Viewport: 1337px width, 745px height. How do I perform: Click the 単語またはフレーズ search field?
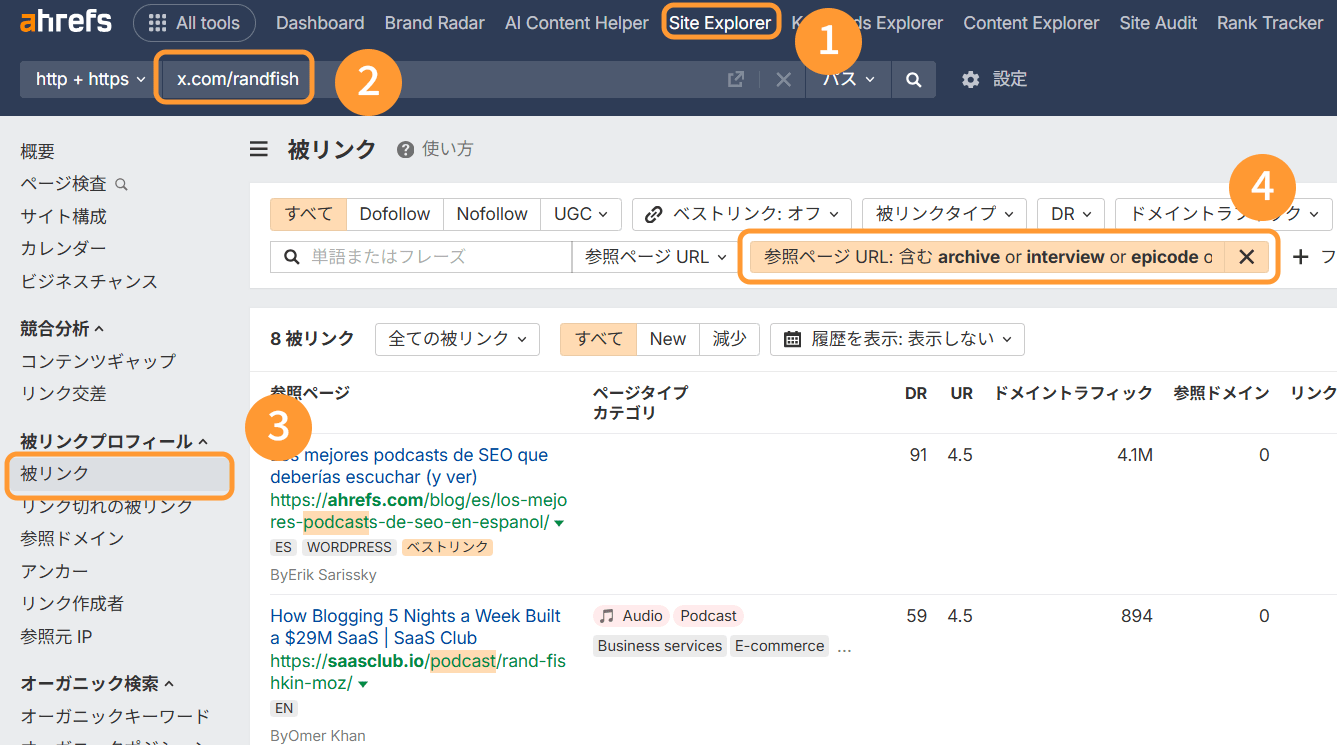420,257
